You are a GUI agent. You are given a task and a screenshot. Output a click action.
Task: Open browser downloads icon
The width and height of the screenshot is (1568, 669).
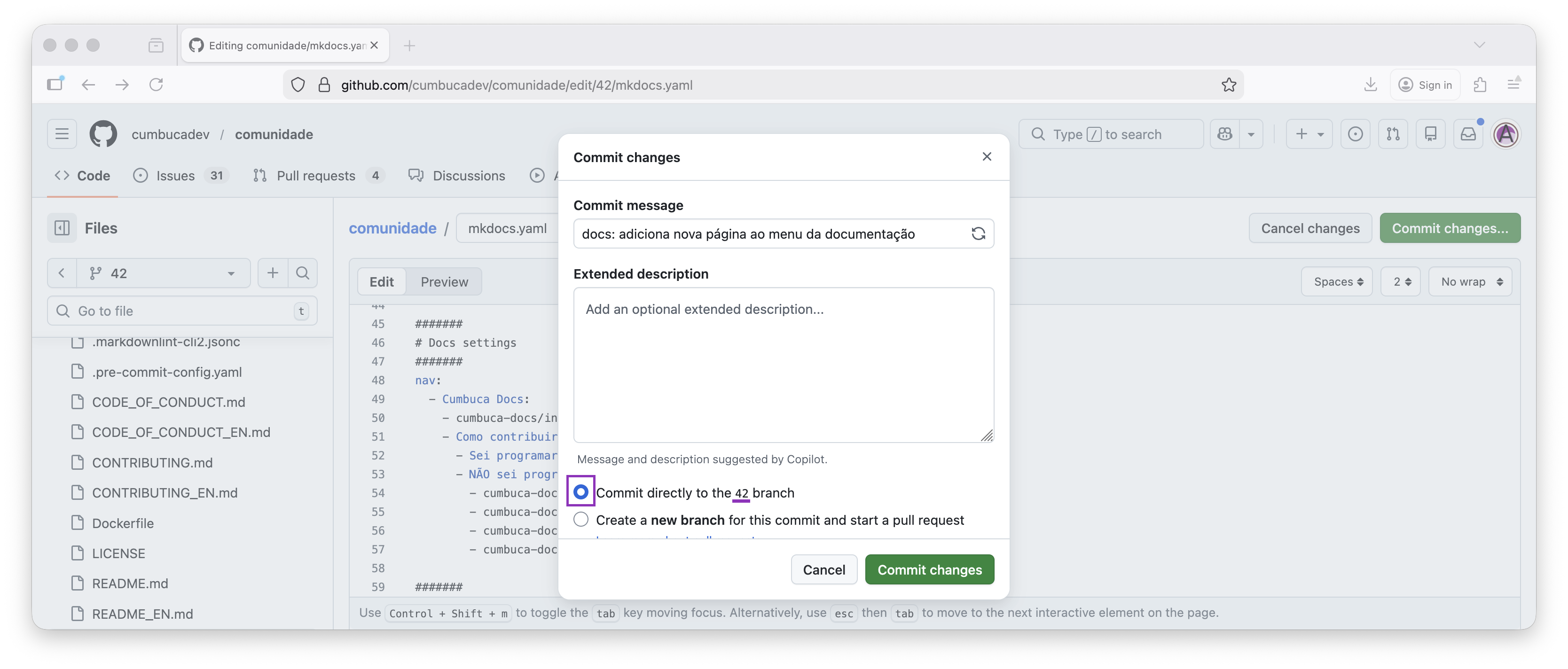point(1370,85)
